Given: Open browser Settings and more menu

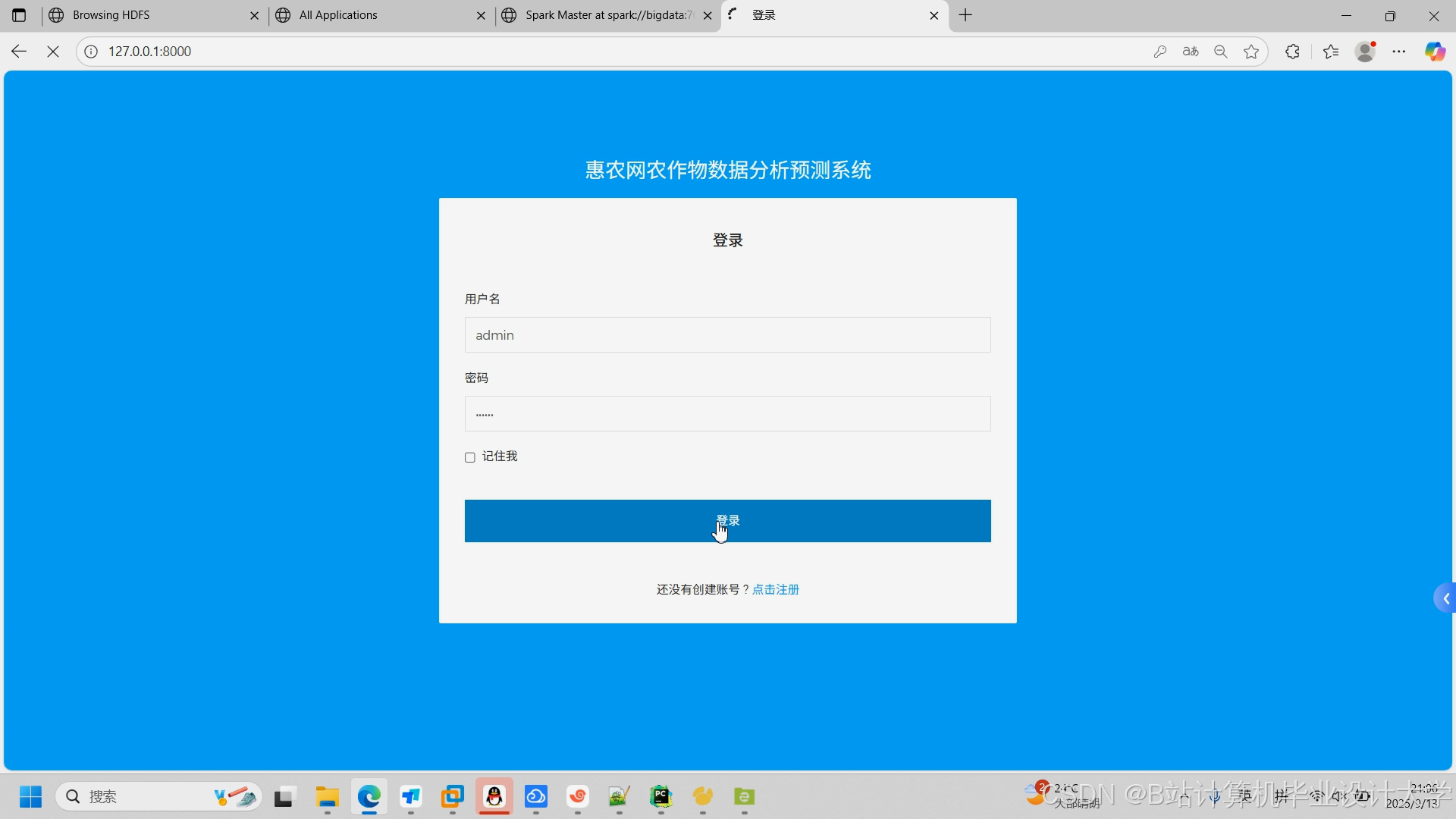Looking at the screenshot, I should point(1399,52).
